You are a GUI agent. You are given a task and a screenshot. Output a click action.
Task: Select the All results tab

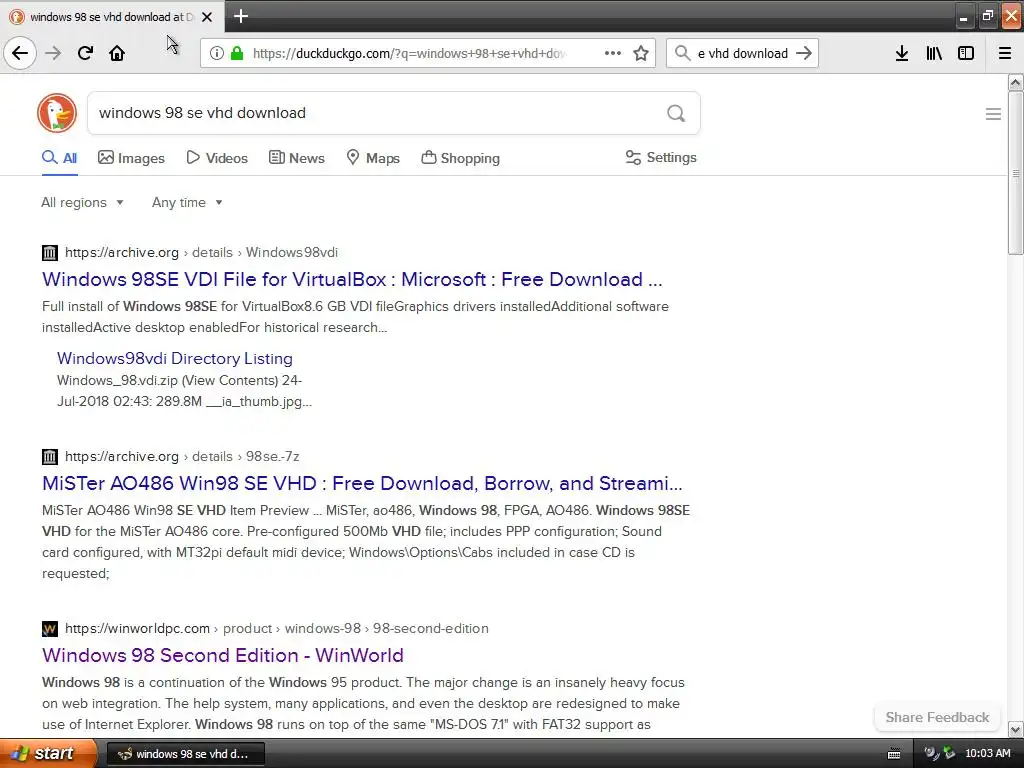click(59, 158)
